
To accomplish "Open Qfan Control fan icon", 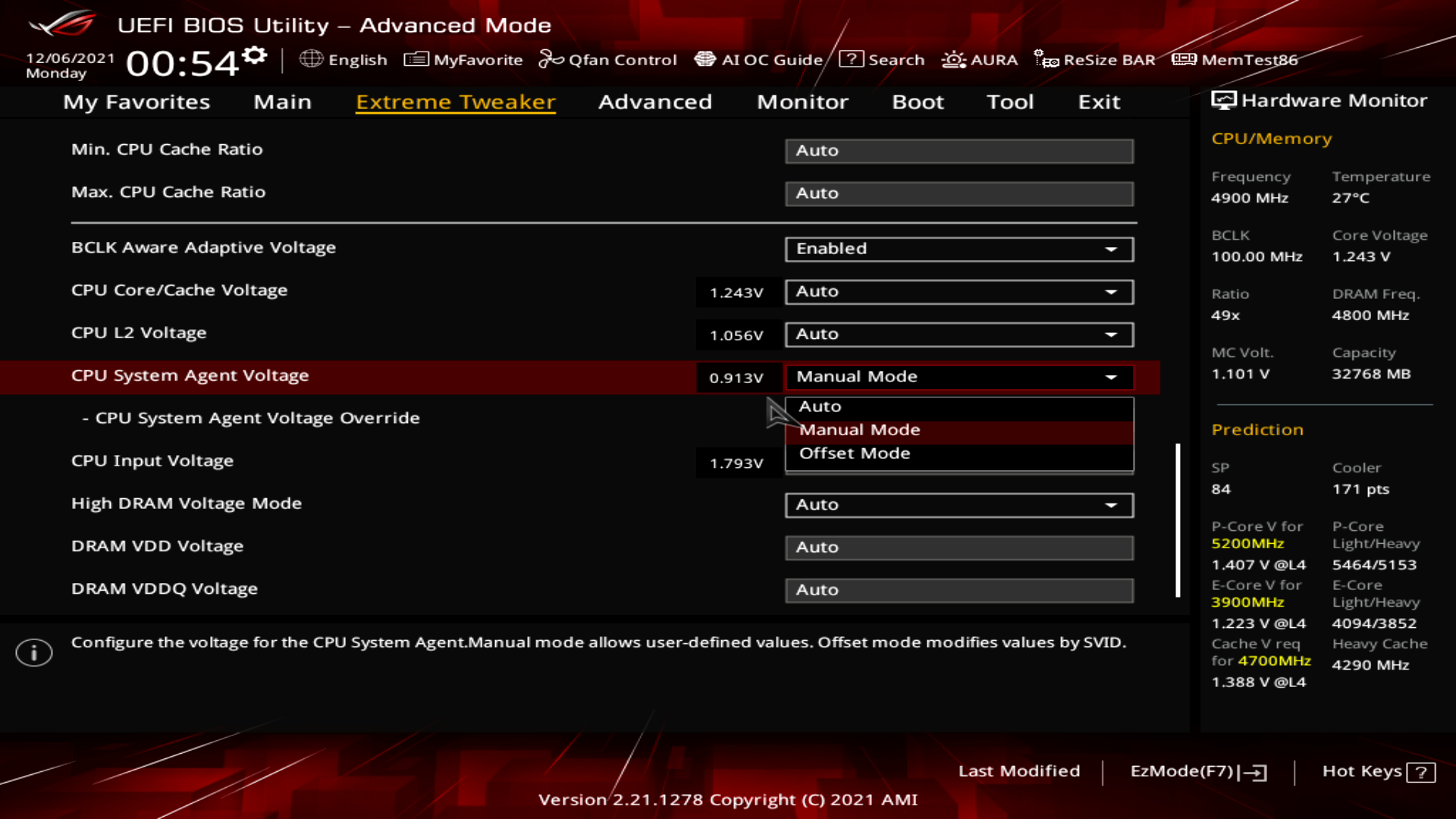I will click(551, 59).
